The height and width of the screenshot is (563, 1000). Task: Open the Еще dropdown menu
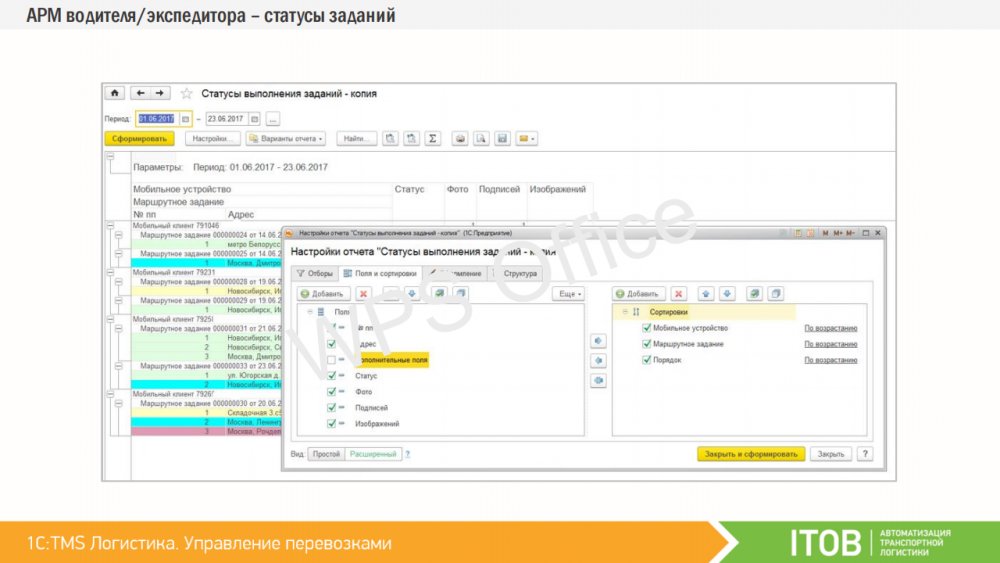tap(567, 294)
